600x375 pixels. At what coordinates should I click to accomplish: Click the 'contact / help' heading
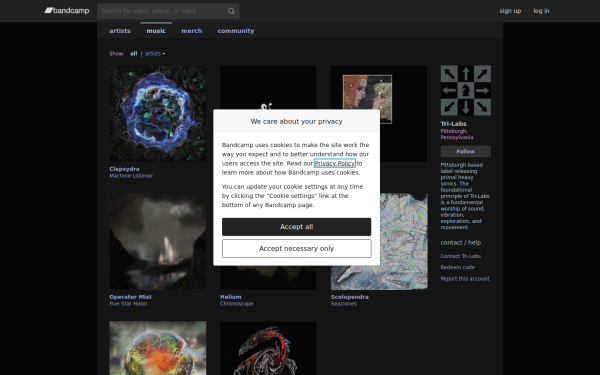point(460,243)
